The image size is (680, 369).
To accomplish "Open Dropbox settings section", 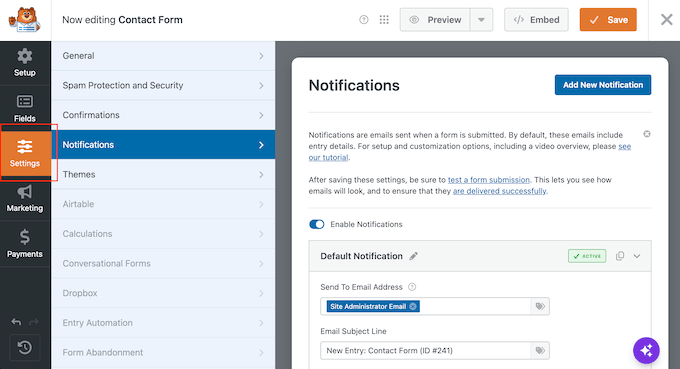I will (163, 293).
